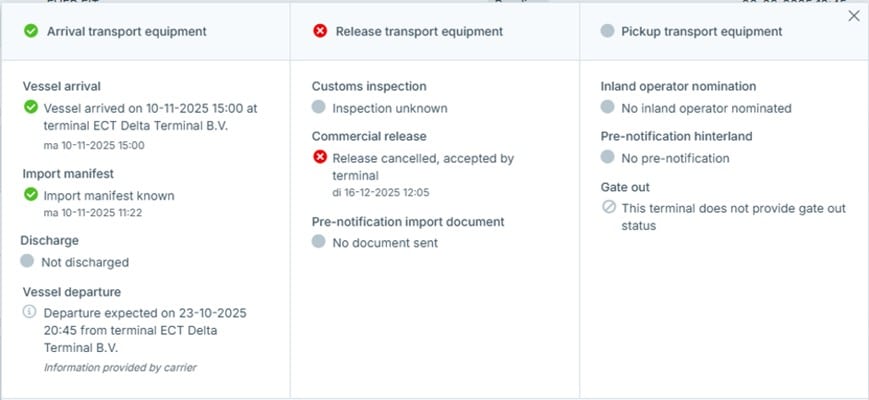Click red cross icon beside Release transport equipment
The width and height of the screenshot is (869, 400).
(320, 31)
